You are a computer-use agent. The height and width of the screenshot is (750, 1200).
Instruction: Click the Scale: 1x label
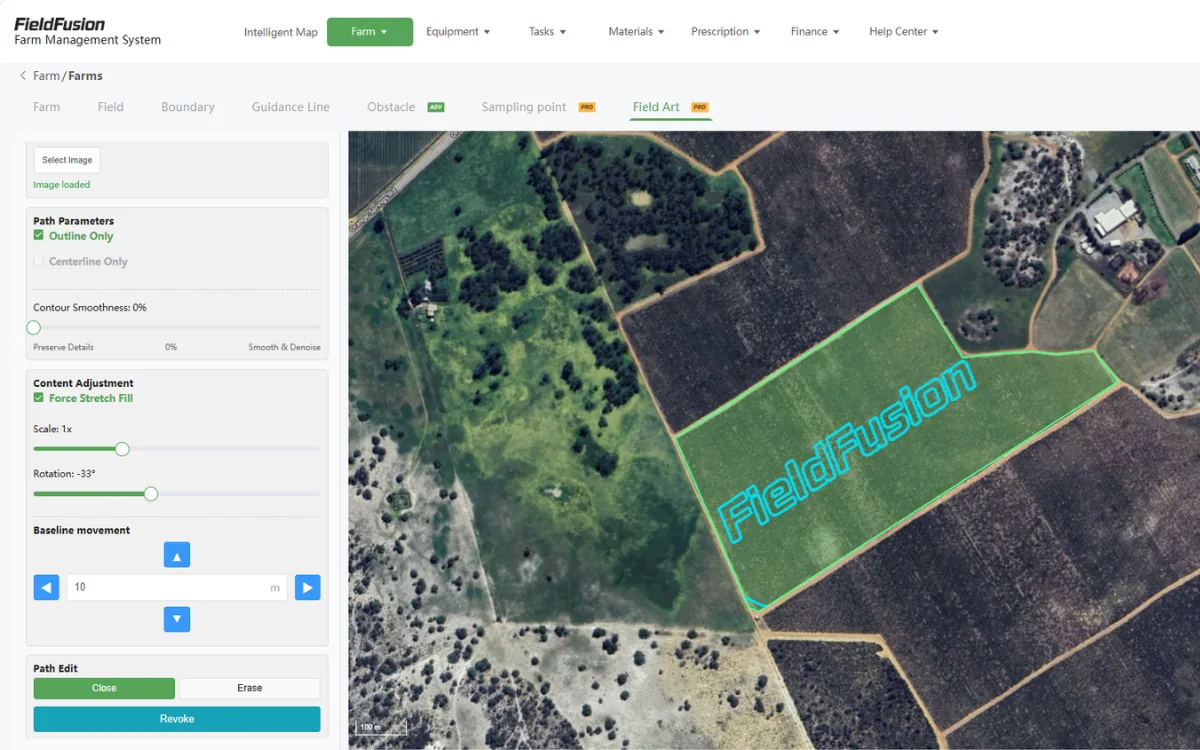tap(53, 429)
